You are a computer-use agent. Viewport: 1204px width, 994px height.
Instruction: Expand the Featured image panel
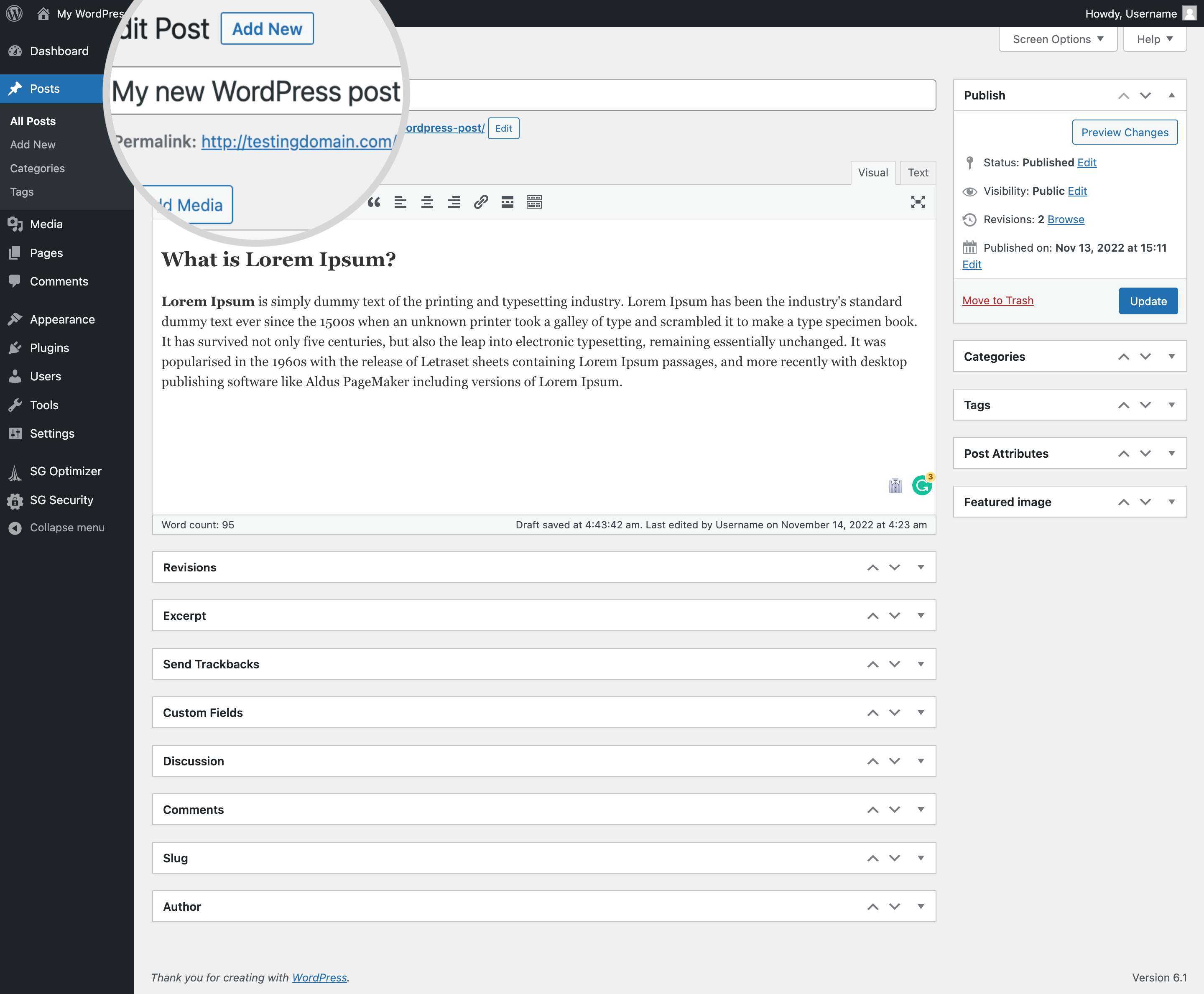pyautogui.click(x=1171, y=502)
